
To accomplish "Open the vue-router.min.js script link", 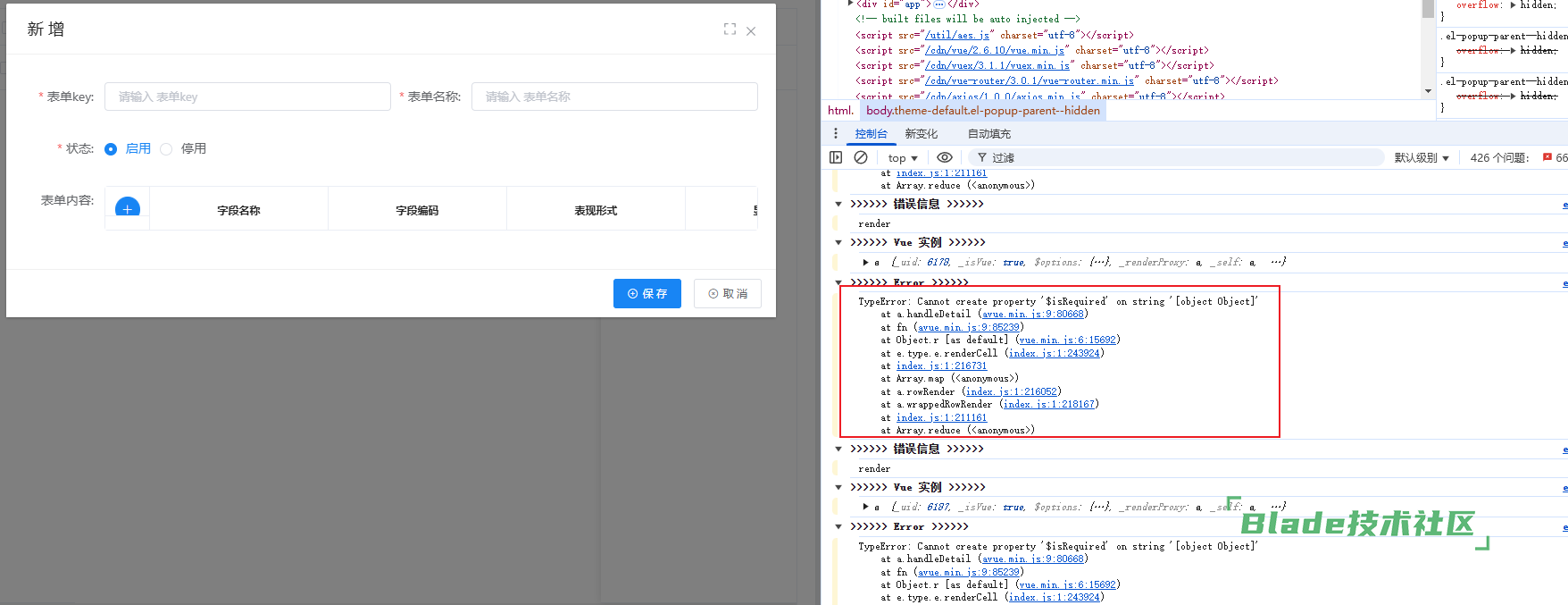I will click(x=1030, y=81).
